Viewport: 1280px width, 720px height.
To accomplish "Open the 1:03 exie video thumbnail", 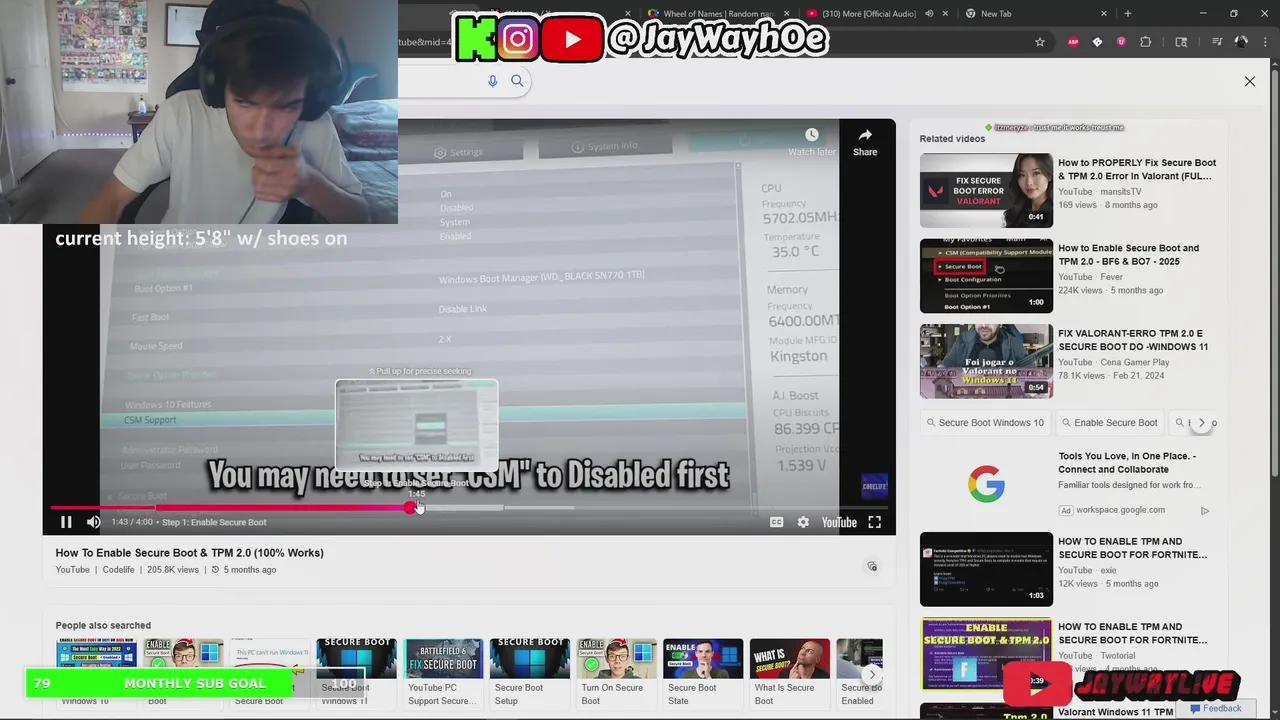I will point(986,569).
